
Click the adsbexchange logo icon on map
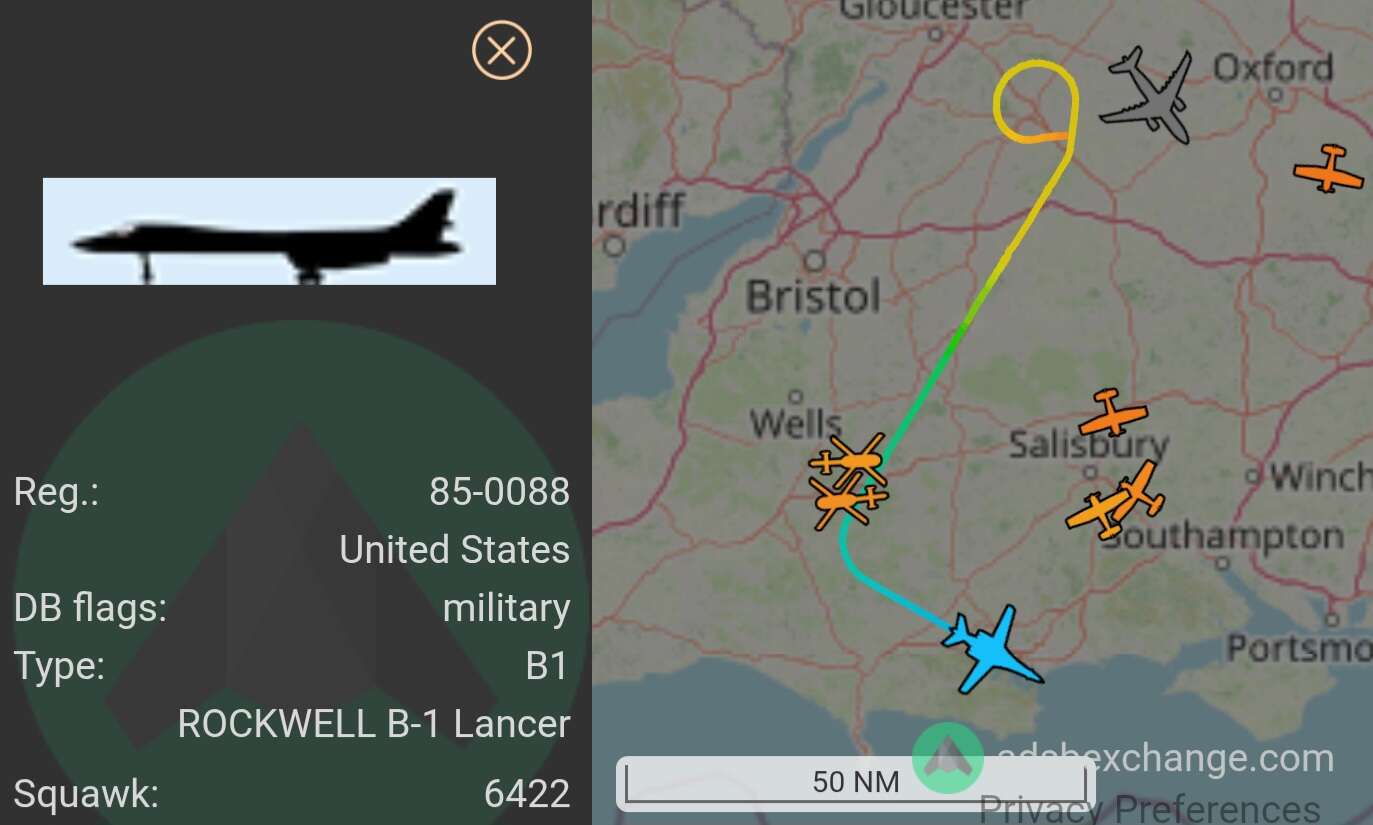[x=947, y=758]
